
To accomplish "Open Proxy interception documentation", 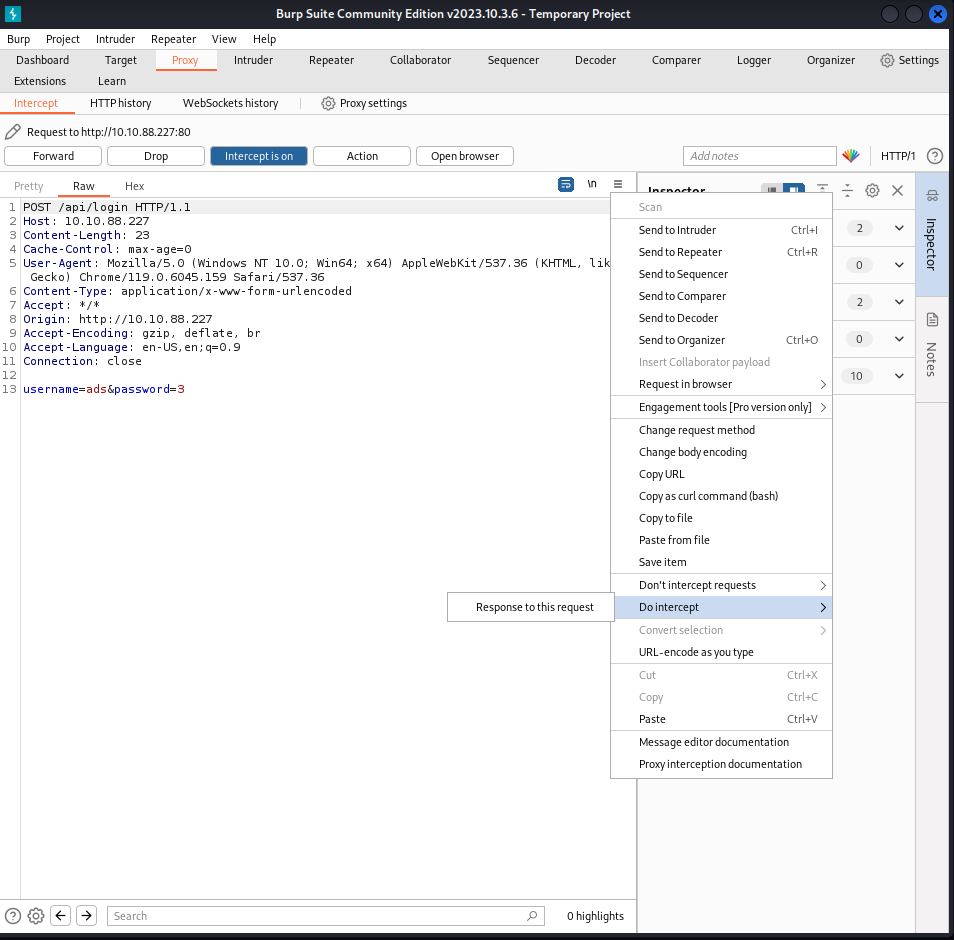I will pos(721,764).
